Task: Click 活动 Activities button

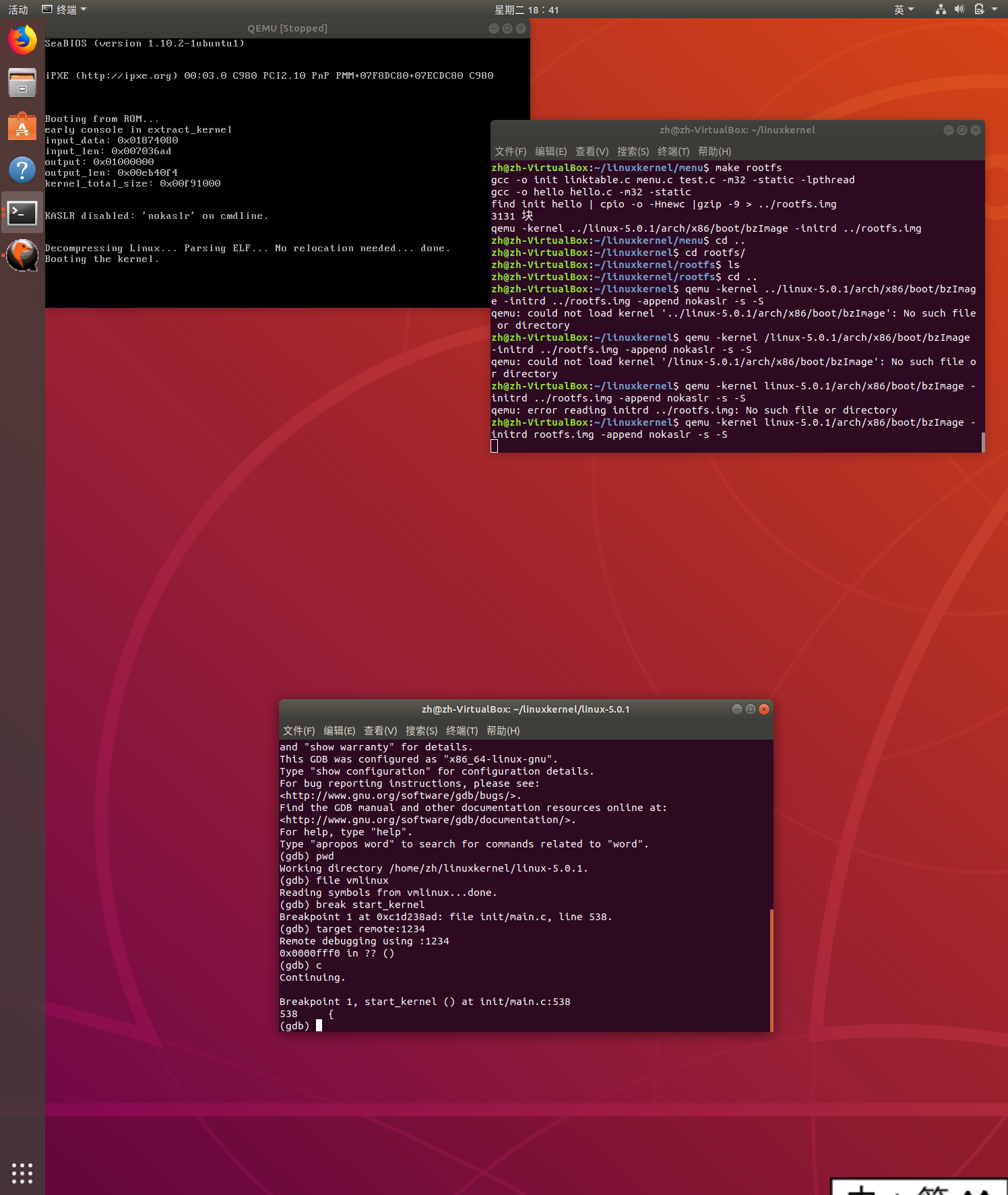Action: [18, 9]
